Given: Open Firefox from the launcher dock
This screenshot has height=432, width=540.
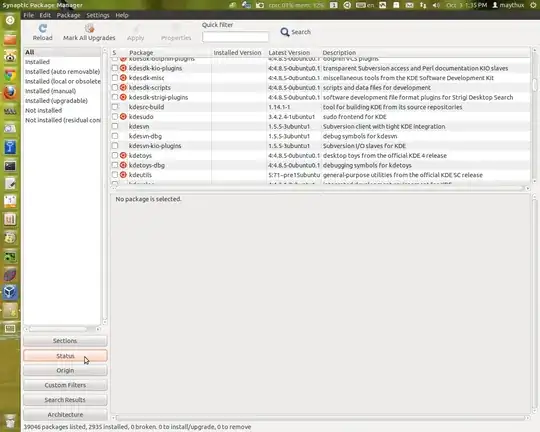Looking at the screenshot, I should 10,93.
